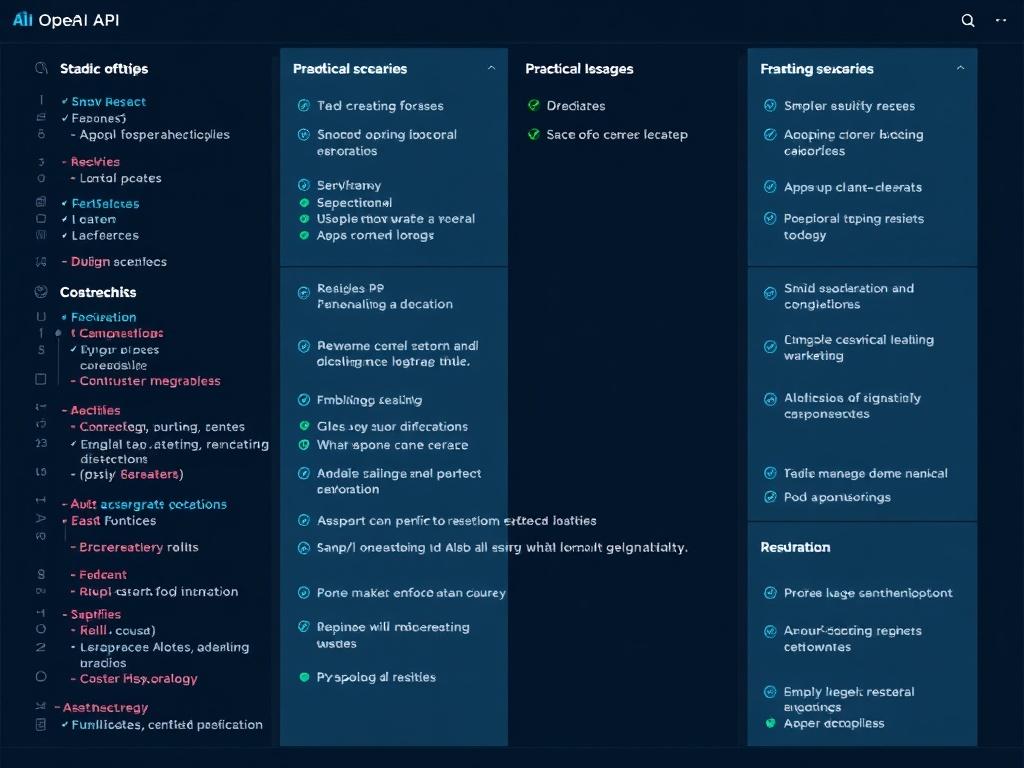Select the "Restration" section header
This screenshot has width=1024, height=768.
pyautogui.click(x=798, y=547)
